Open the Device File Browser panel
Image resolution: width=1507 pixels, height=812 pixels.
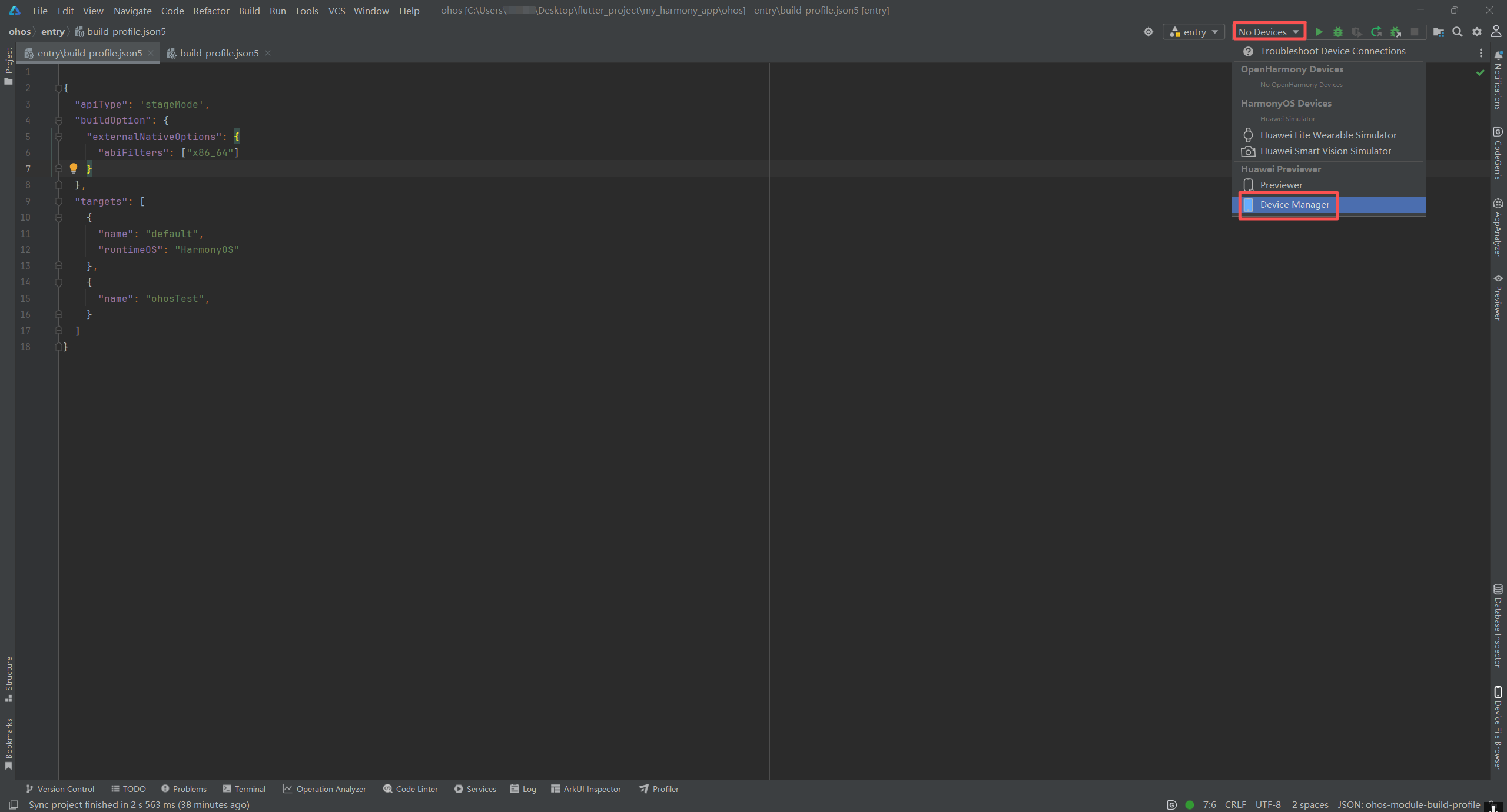pos(1498,728)
